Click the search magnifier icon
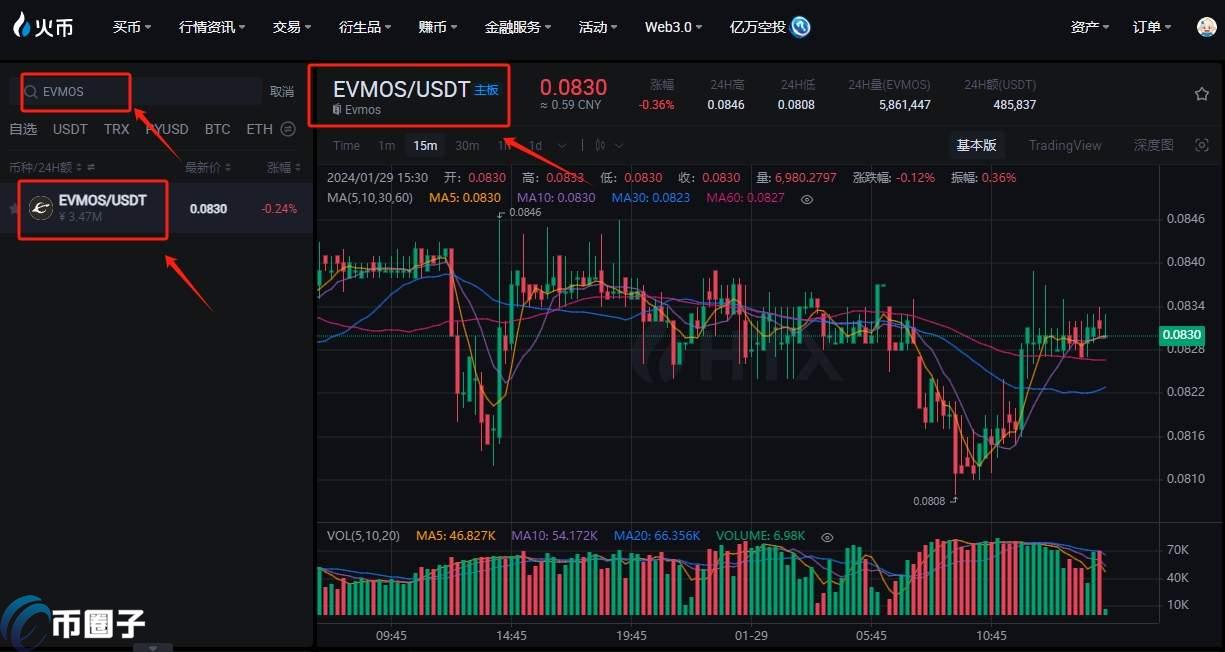 tap(30, 91)
